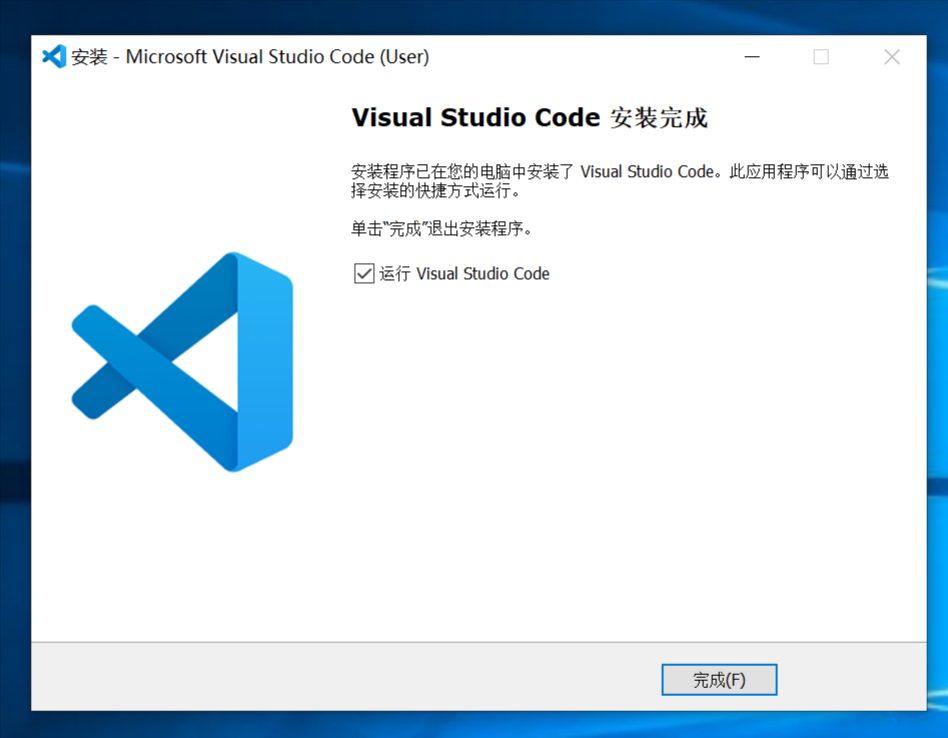The height and width of the screenshot is (738, 948).
Task: Click the large Visual Studio Code logo
Action: pos(182,362)
